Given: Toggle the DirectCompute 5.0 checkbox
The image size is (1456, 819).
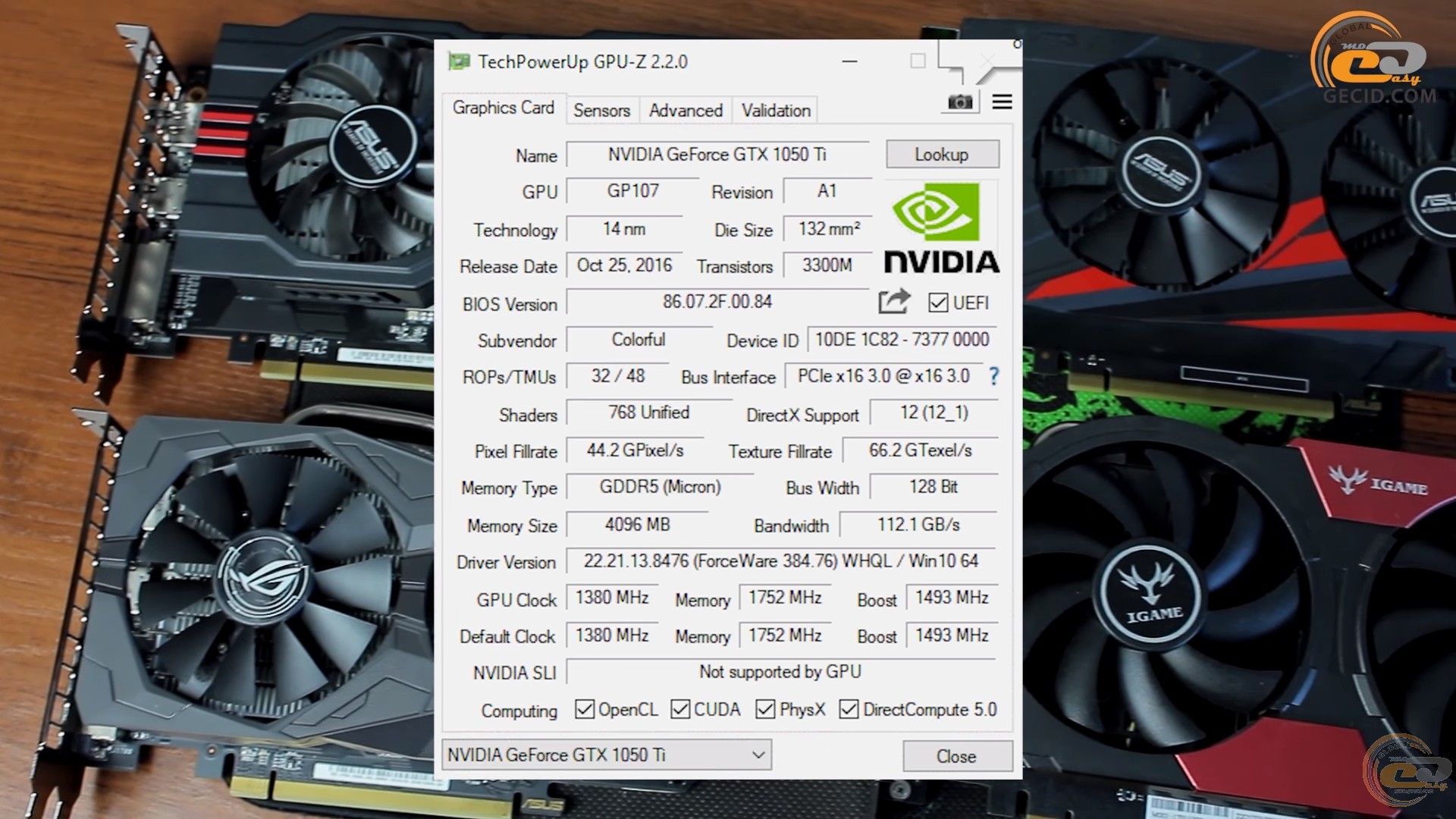Looking at the screenshot, I should (x=848, y=710).
